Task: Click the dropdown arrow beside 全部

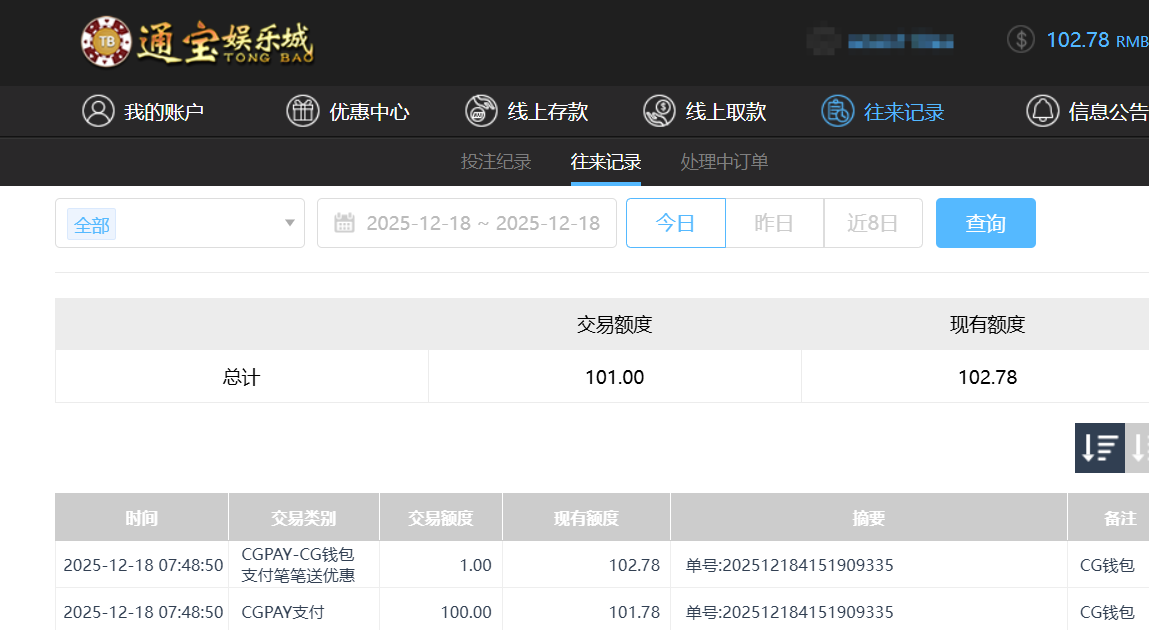Action: click(x=290, y=223)
